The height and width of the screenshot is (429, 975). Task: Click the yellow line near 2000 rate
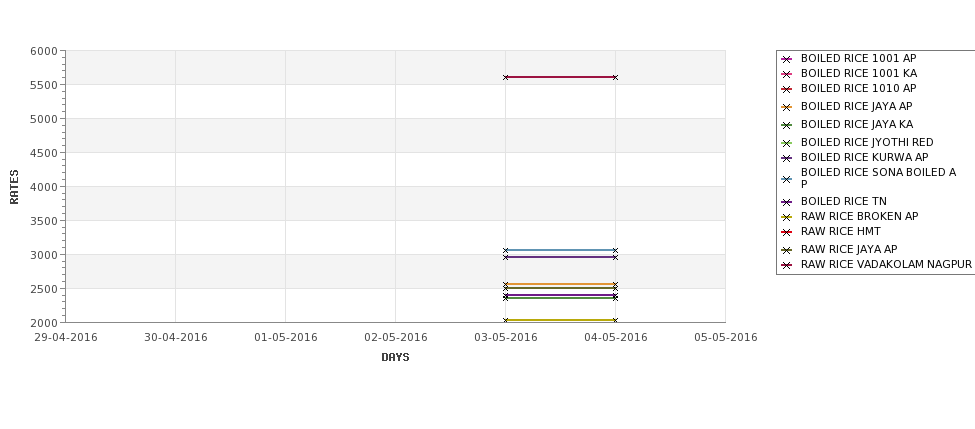coord(560,320)
